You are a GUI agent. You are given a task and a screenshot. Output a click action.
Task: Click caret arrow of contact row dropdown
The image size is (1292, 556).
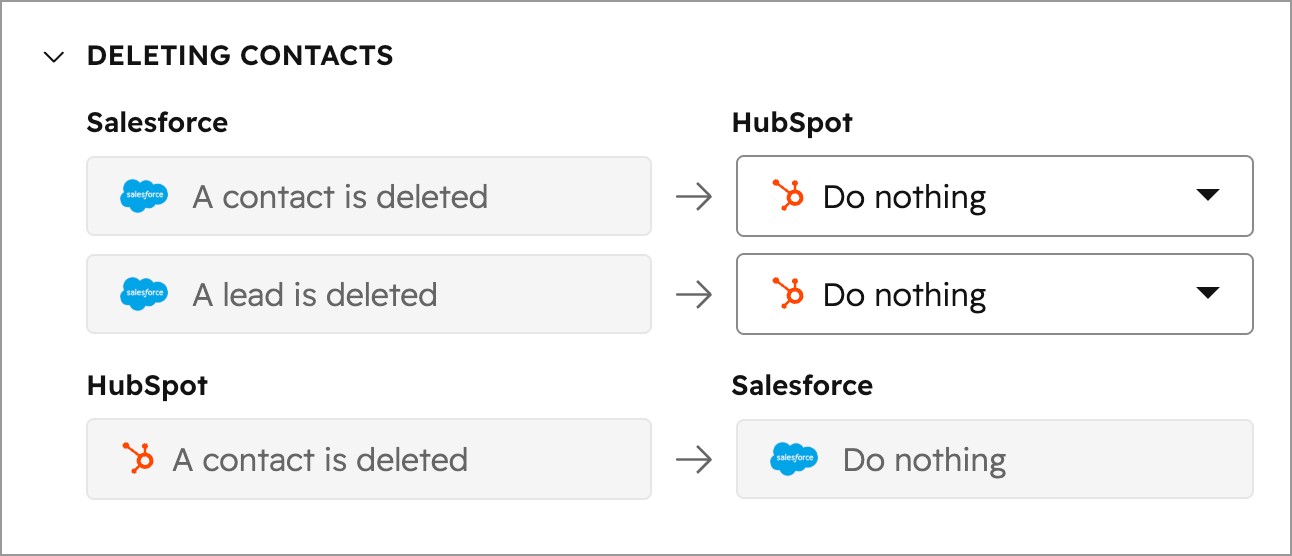click(x=1208, y=195)
